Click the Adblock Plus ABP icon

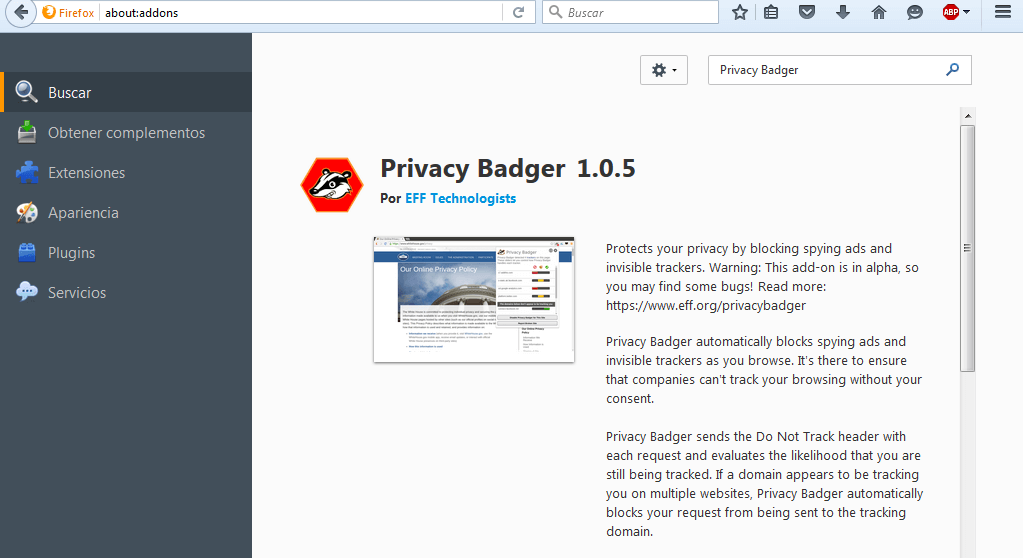point(951,12)
